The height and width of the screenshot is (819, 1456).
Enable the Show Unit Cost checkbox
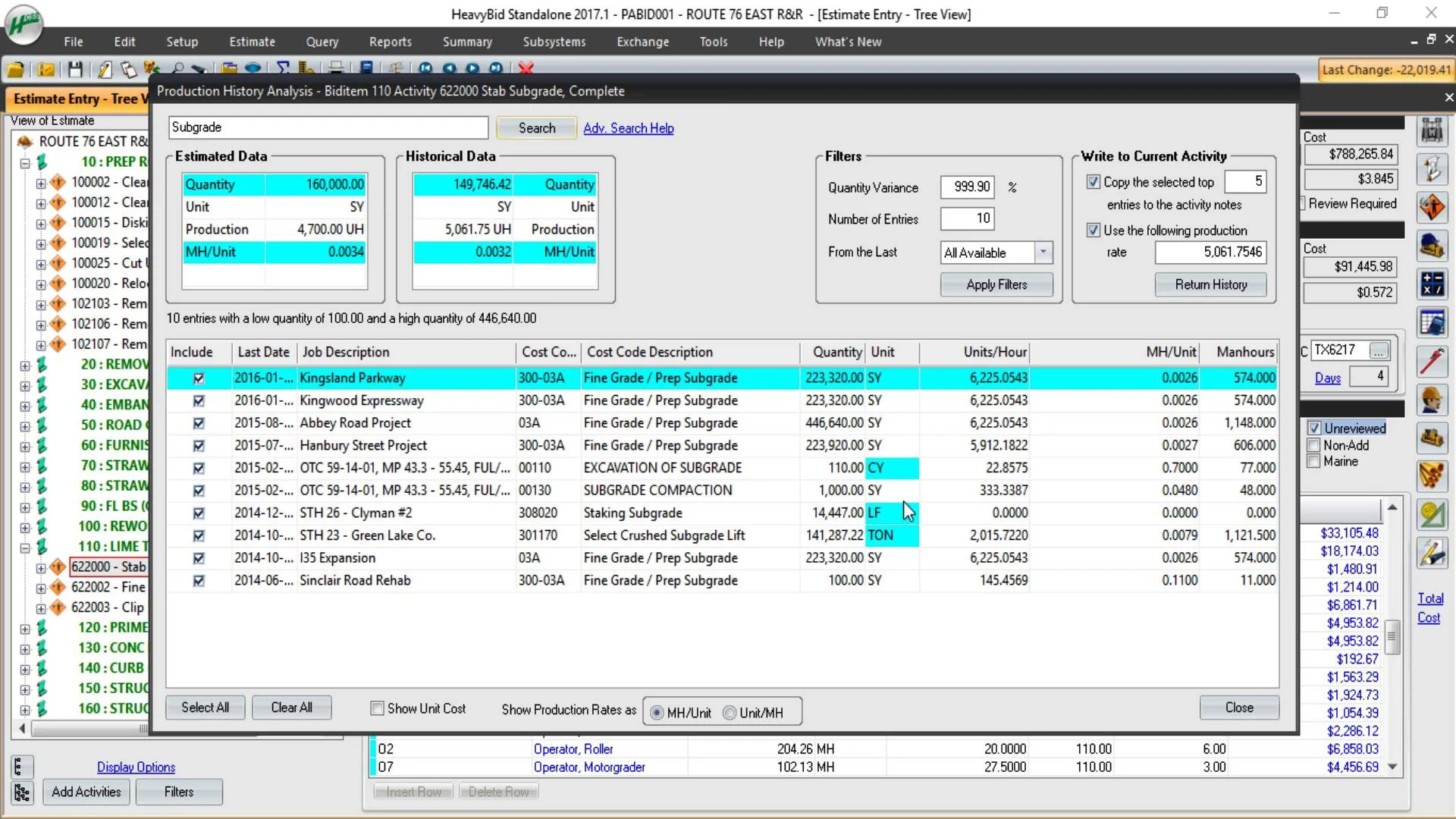(x=377, y=708)
